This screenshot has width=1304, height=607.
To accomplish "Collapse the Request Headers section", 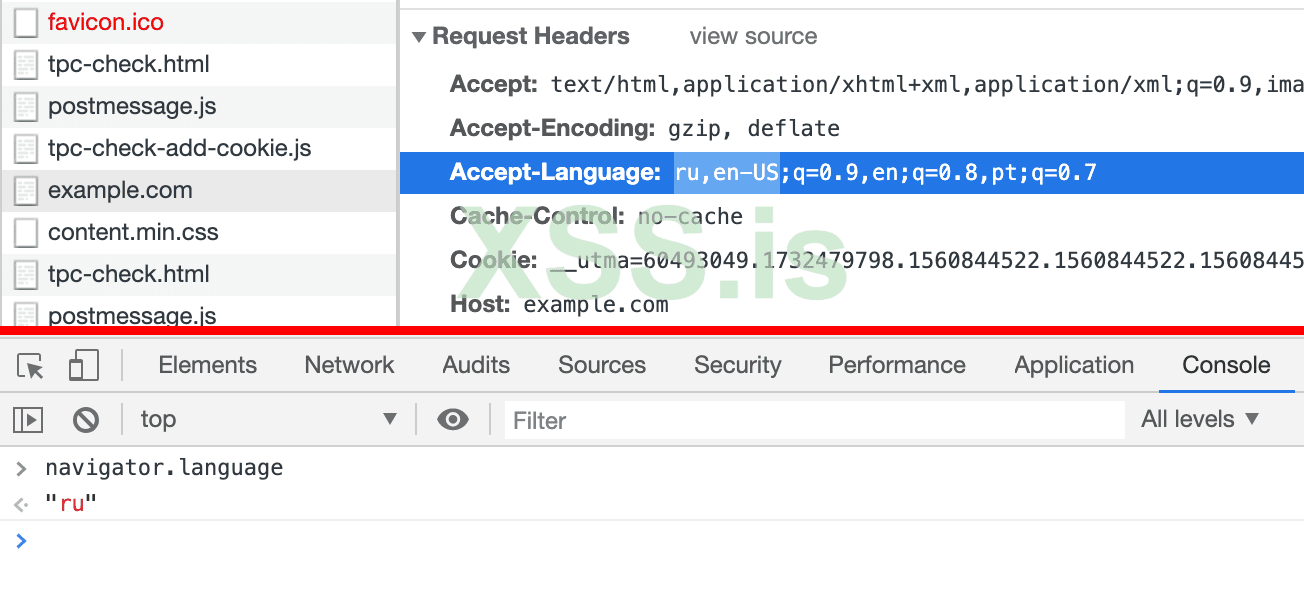I will (419, 38).
